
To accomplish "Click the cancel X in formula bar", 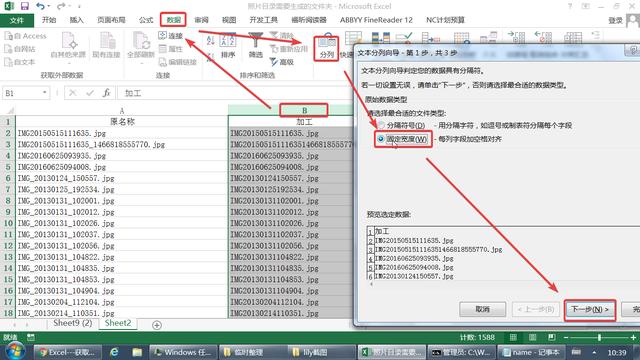I will pyautogui.click(x=73, y=93).
